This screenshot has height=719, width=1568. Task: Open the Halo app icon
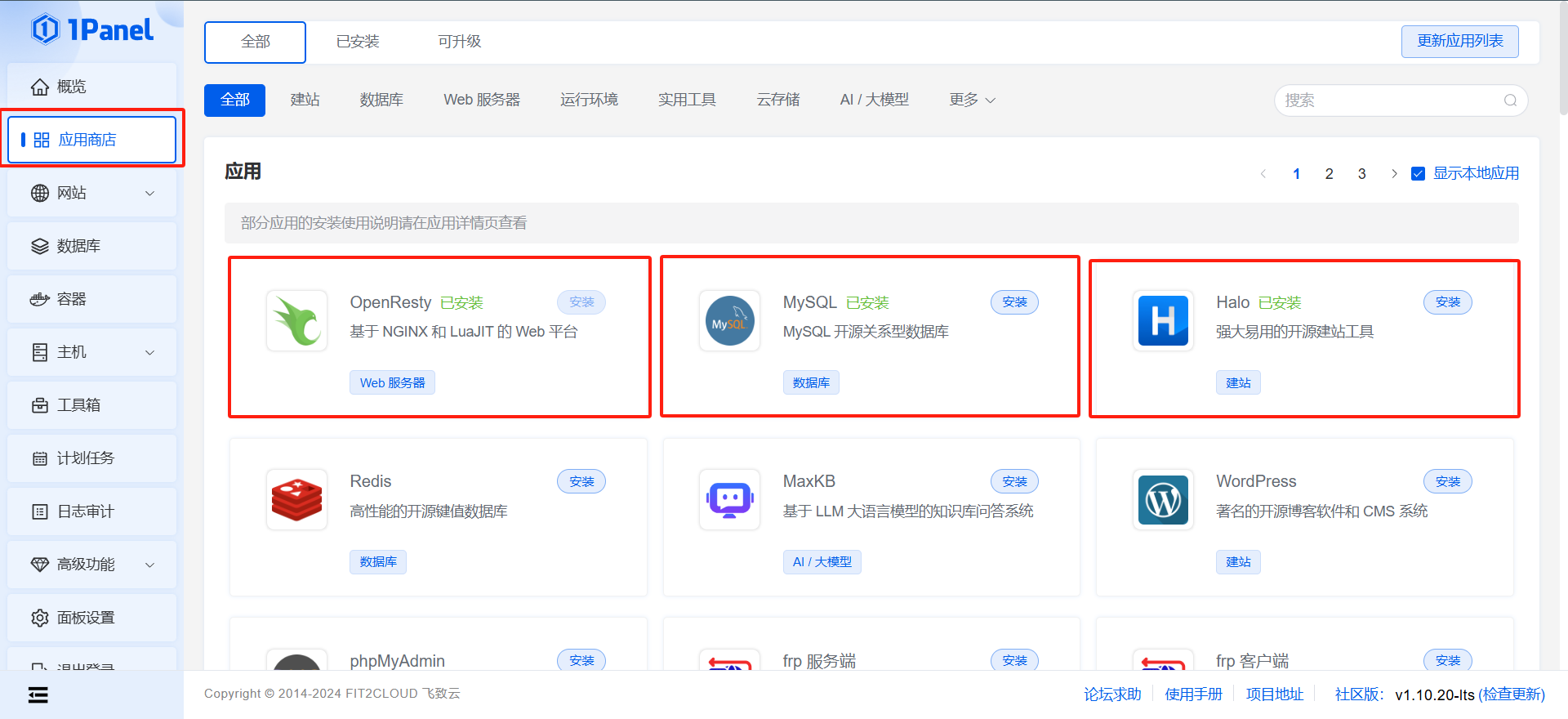pos(1163,321)
